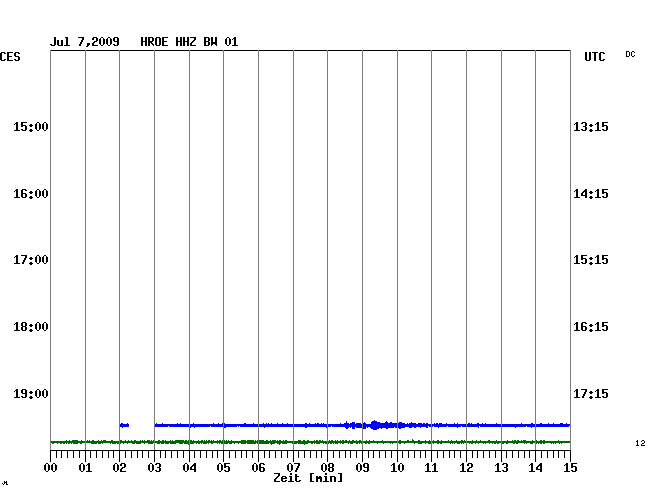Click the 11 minute tick label
The height and width of the screenshot is (494, 650).
click(x=432, y=468)
